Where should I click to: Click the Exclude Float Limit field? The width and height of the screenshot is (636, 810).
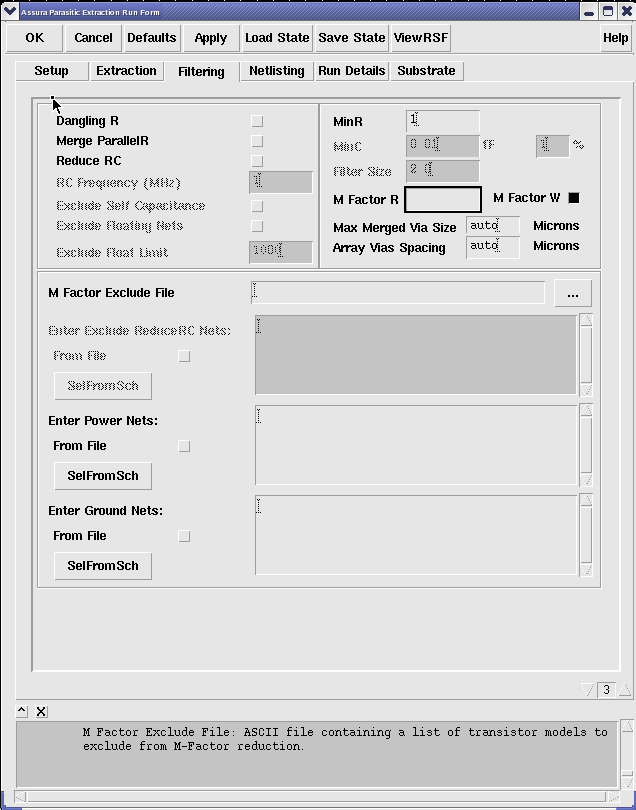[281, 252]
